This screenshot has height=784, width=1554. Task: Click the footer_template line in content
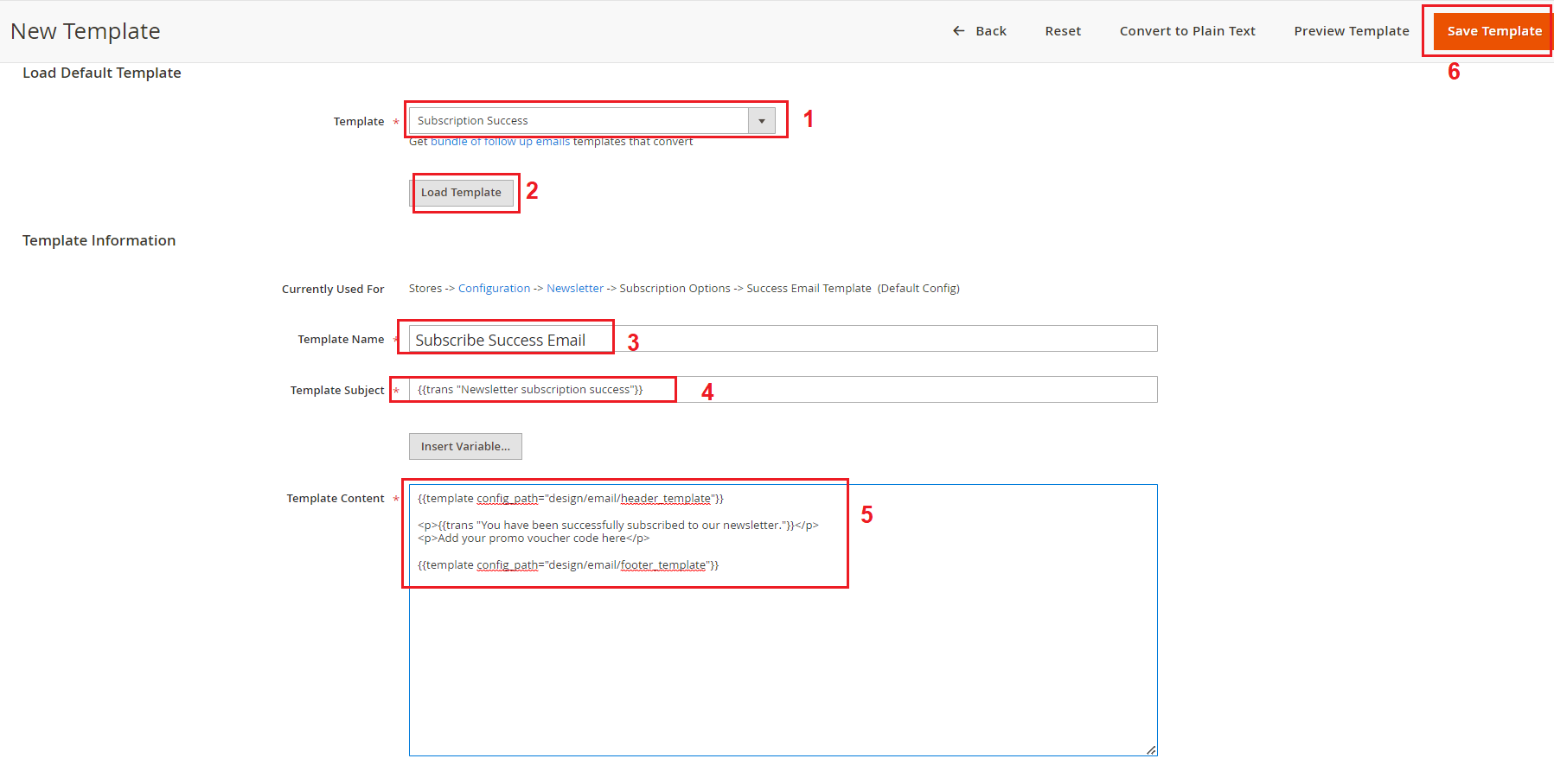568,565
